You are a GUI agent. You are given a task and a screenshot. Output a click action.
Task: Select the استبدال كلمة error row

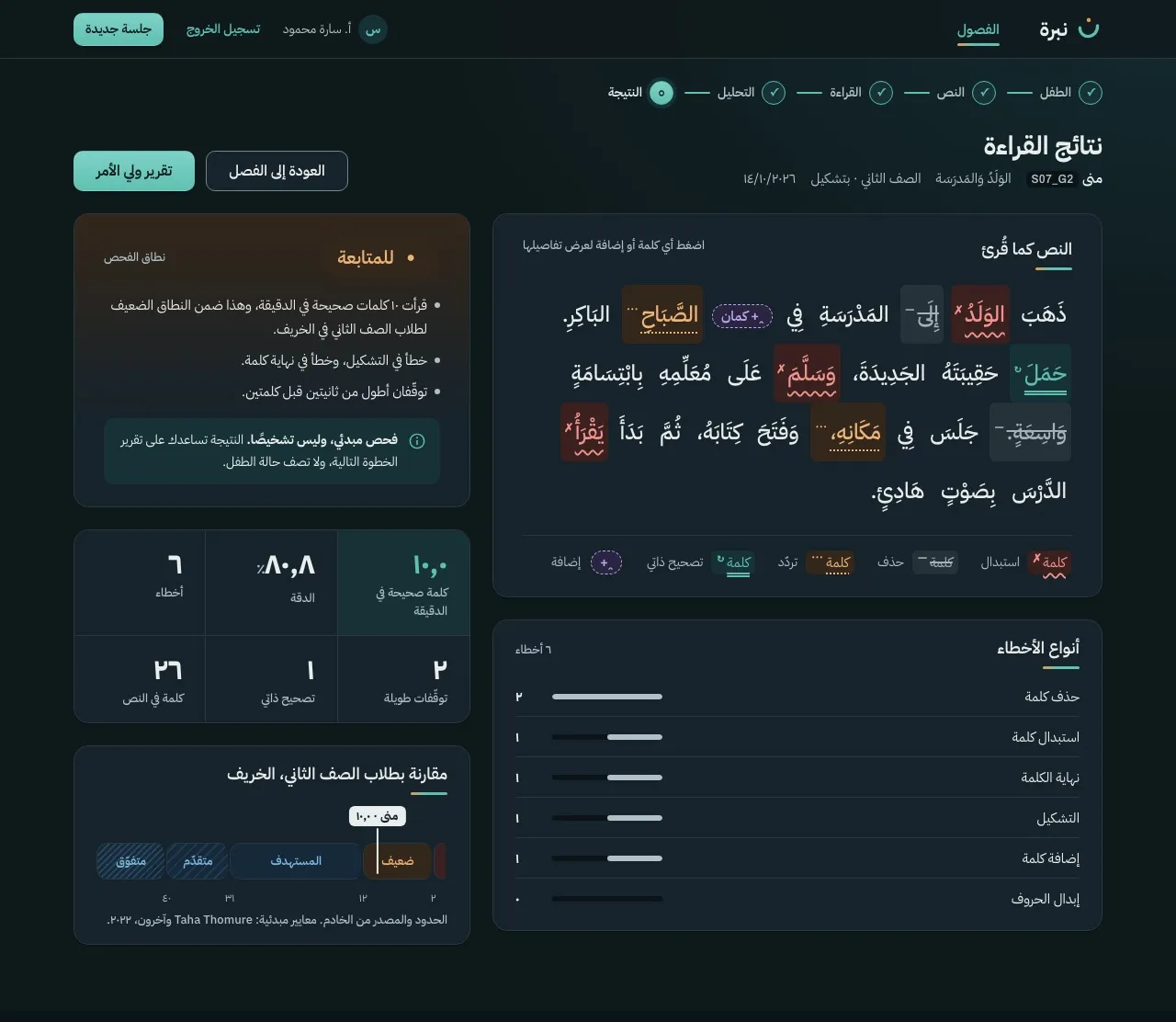pos(797,737)
